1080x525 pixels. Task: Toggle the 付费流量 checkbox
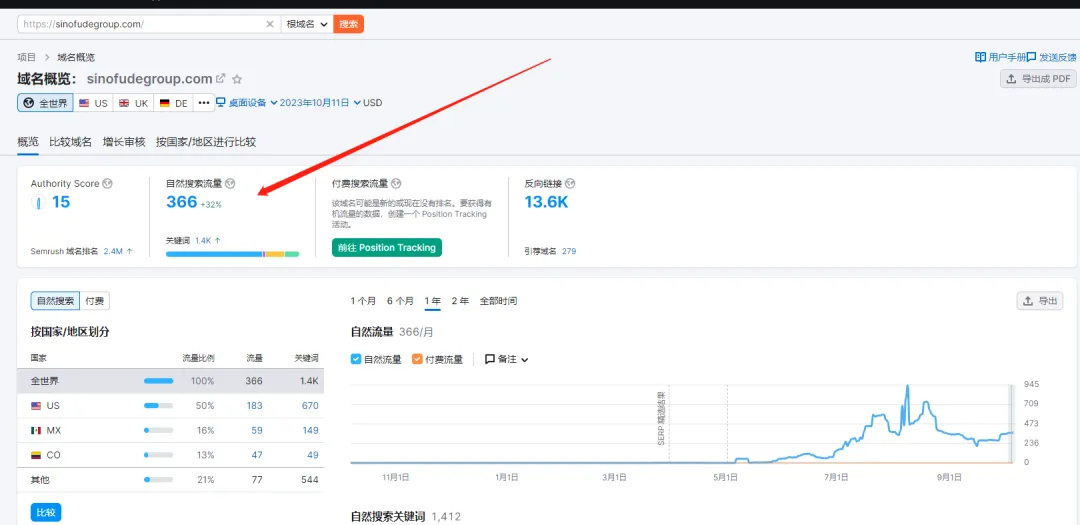417,359
